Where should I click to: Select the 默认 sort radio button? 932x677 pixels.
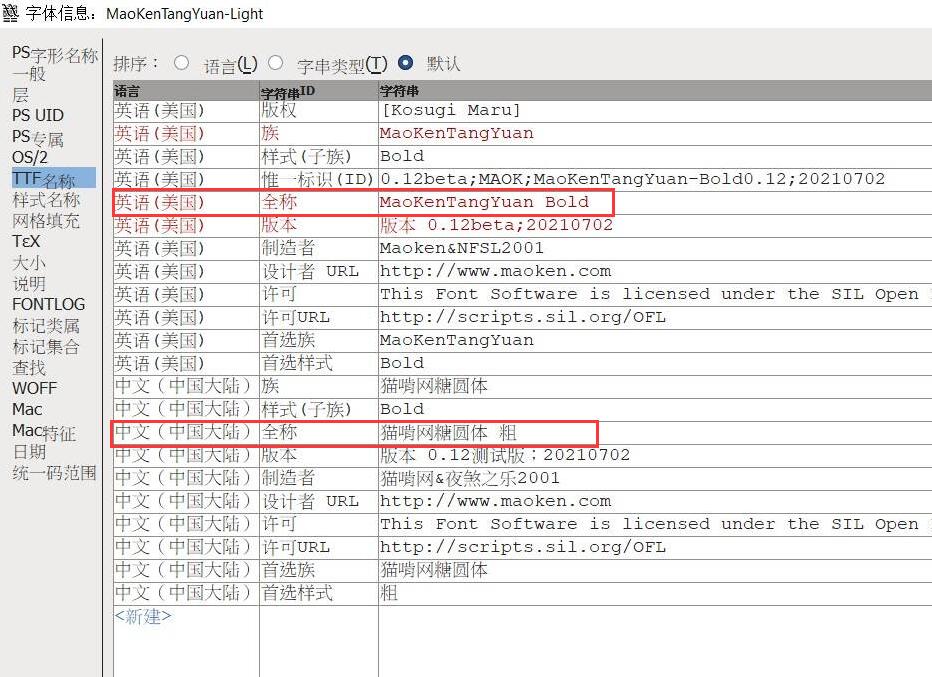point(405,62)
